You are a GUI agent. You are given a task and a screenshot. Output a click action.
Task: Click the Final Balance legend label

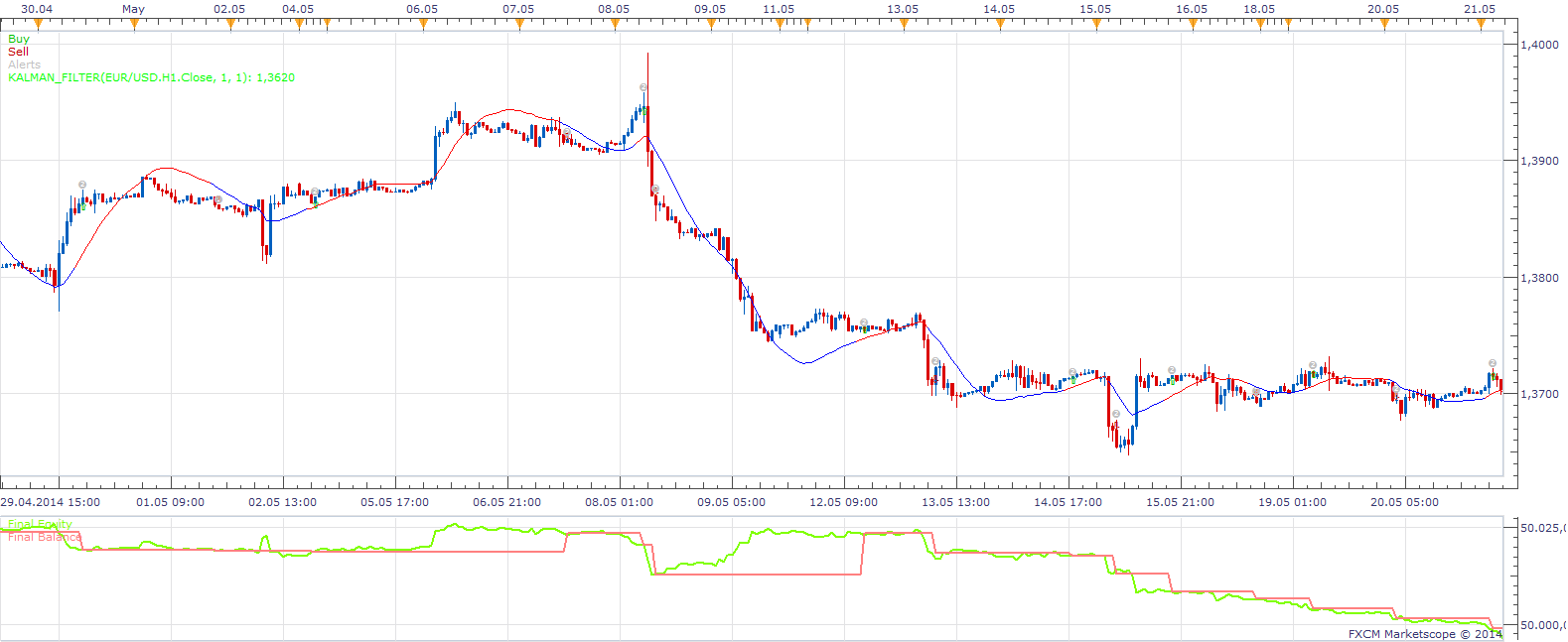45,537
